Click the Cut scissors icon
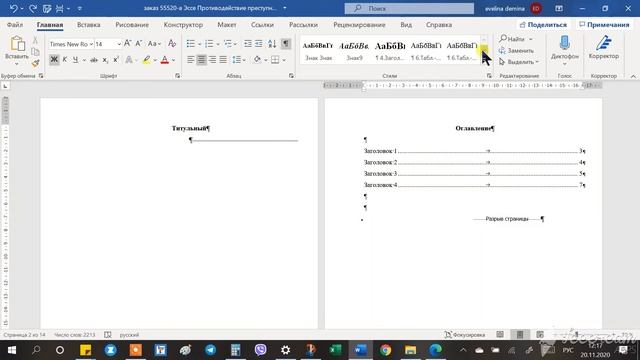The height and width of the screenshot is (360, 640). (36, 40)
